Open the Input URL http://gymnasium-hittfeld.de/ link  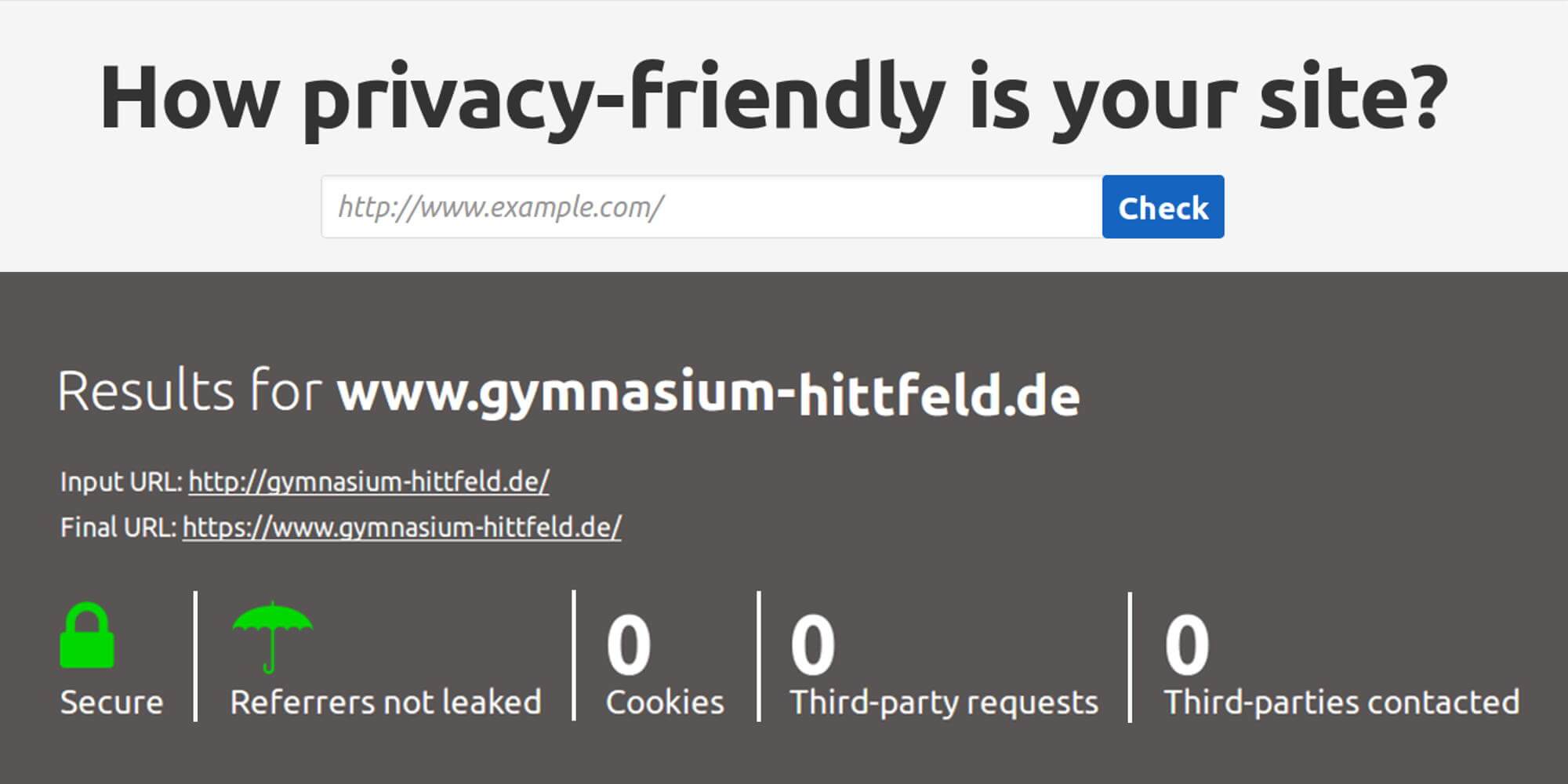pyautogui.click(x=367, y=481)
